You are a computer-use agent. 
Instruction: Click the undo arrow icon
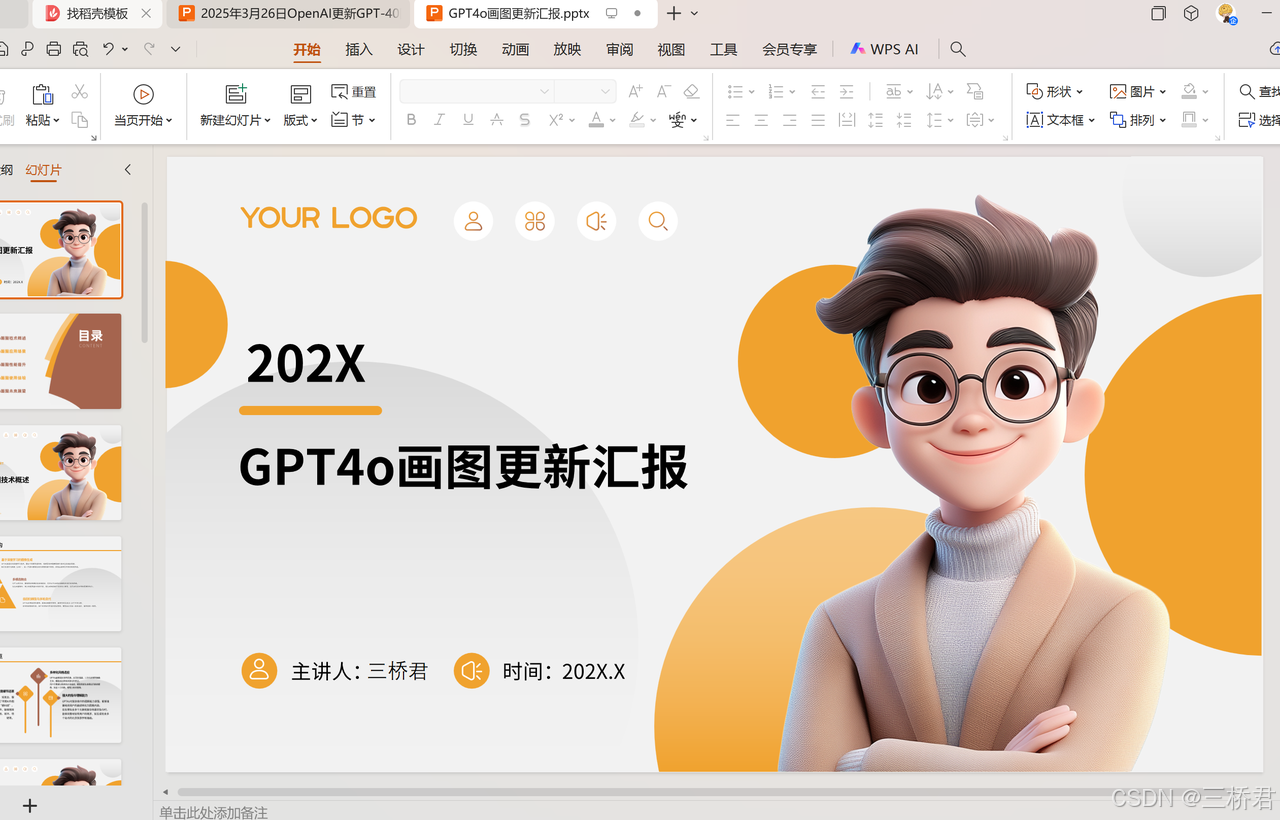click(x=108, y=49)
